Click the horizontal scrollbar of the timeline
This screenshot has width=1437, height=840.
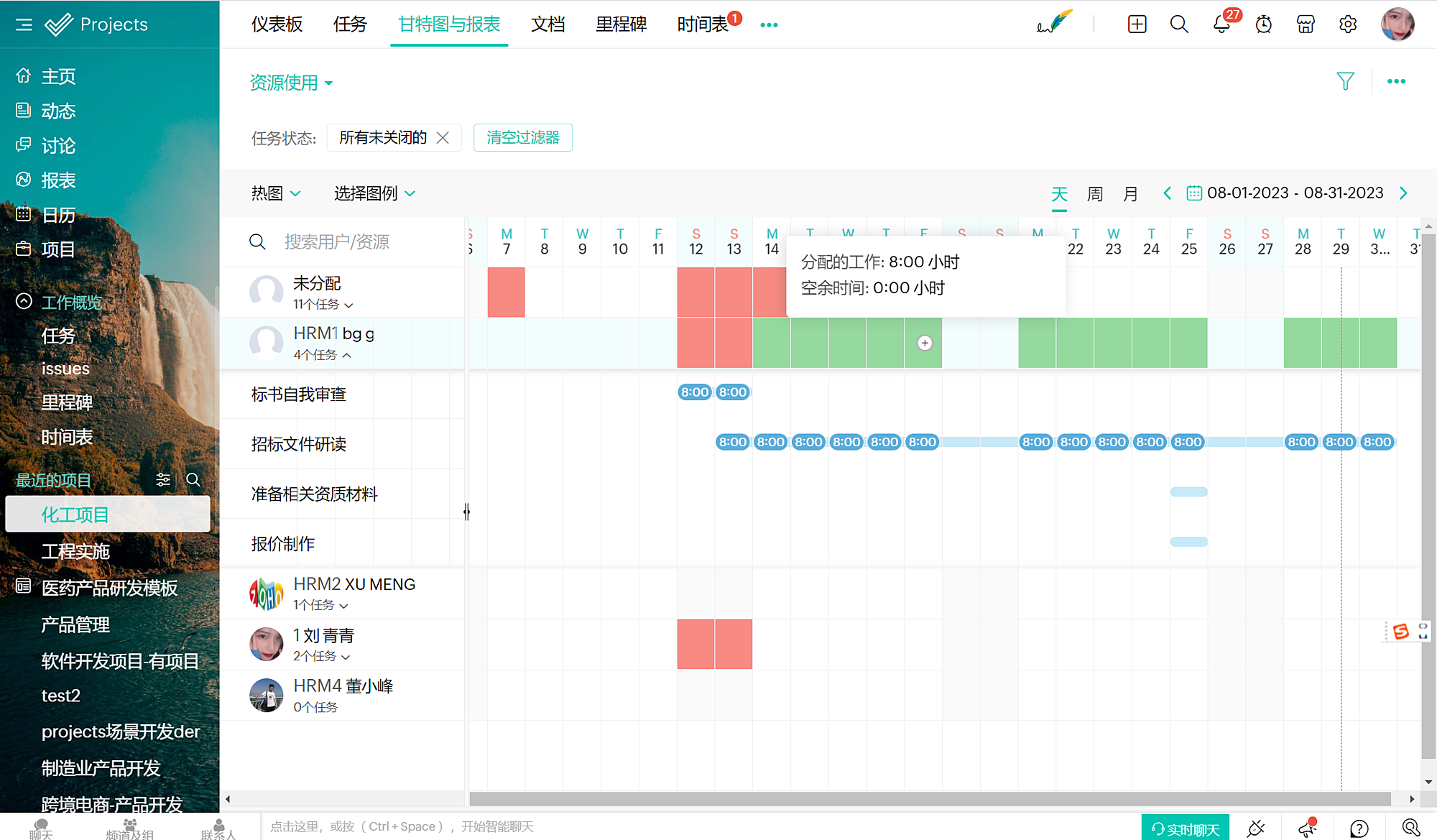click(x=930, y=799)
